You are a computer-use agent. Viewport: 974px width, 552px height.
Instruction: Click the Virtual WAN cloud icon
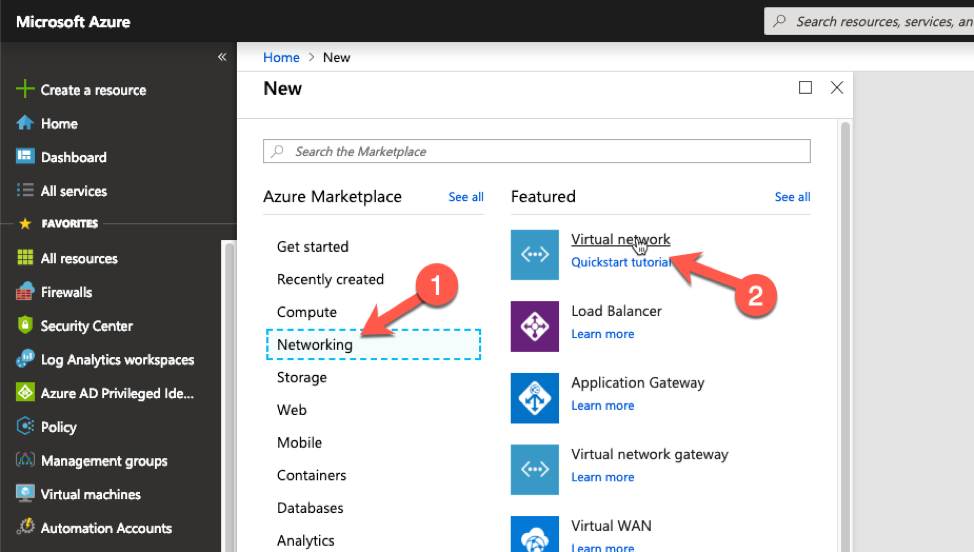[x=534, y=534]
